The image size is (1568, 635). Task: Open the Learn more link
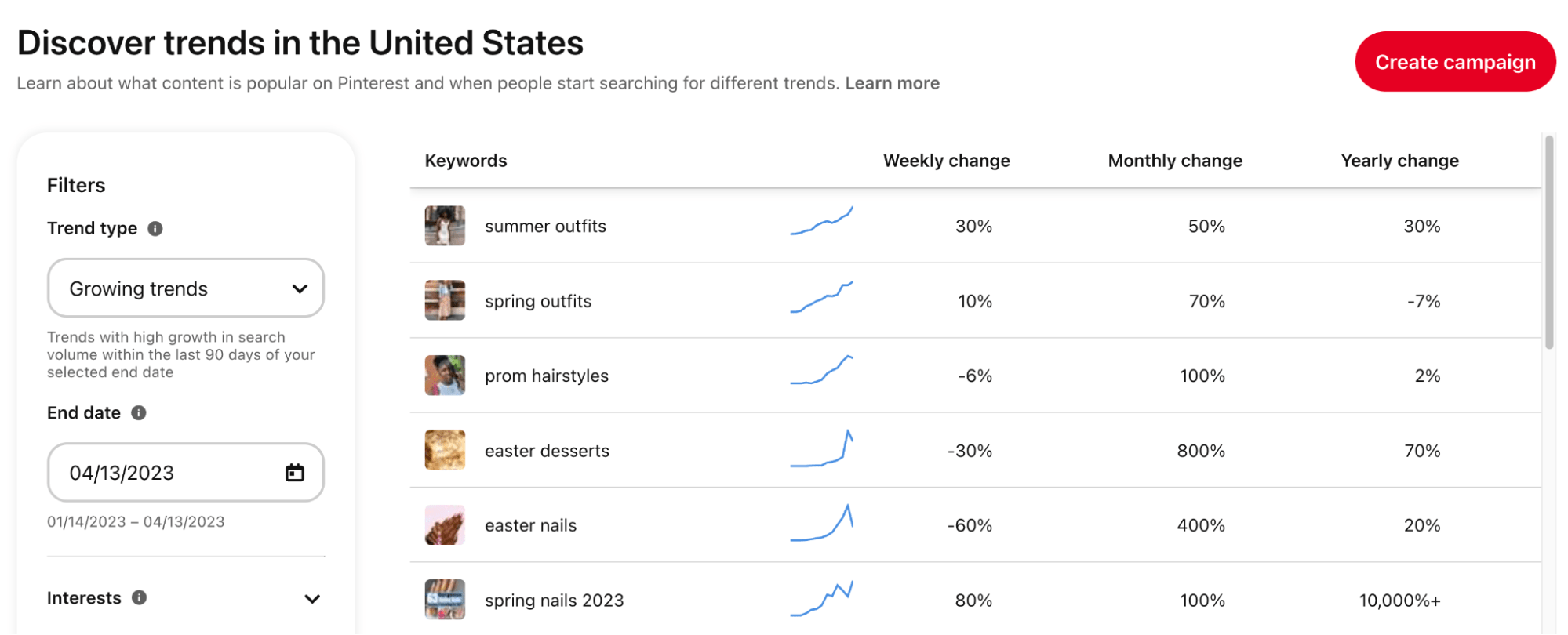coord(893,82)
